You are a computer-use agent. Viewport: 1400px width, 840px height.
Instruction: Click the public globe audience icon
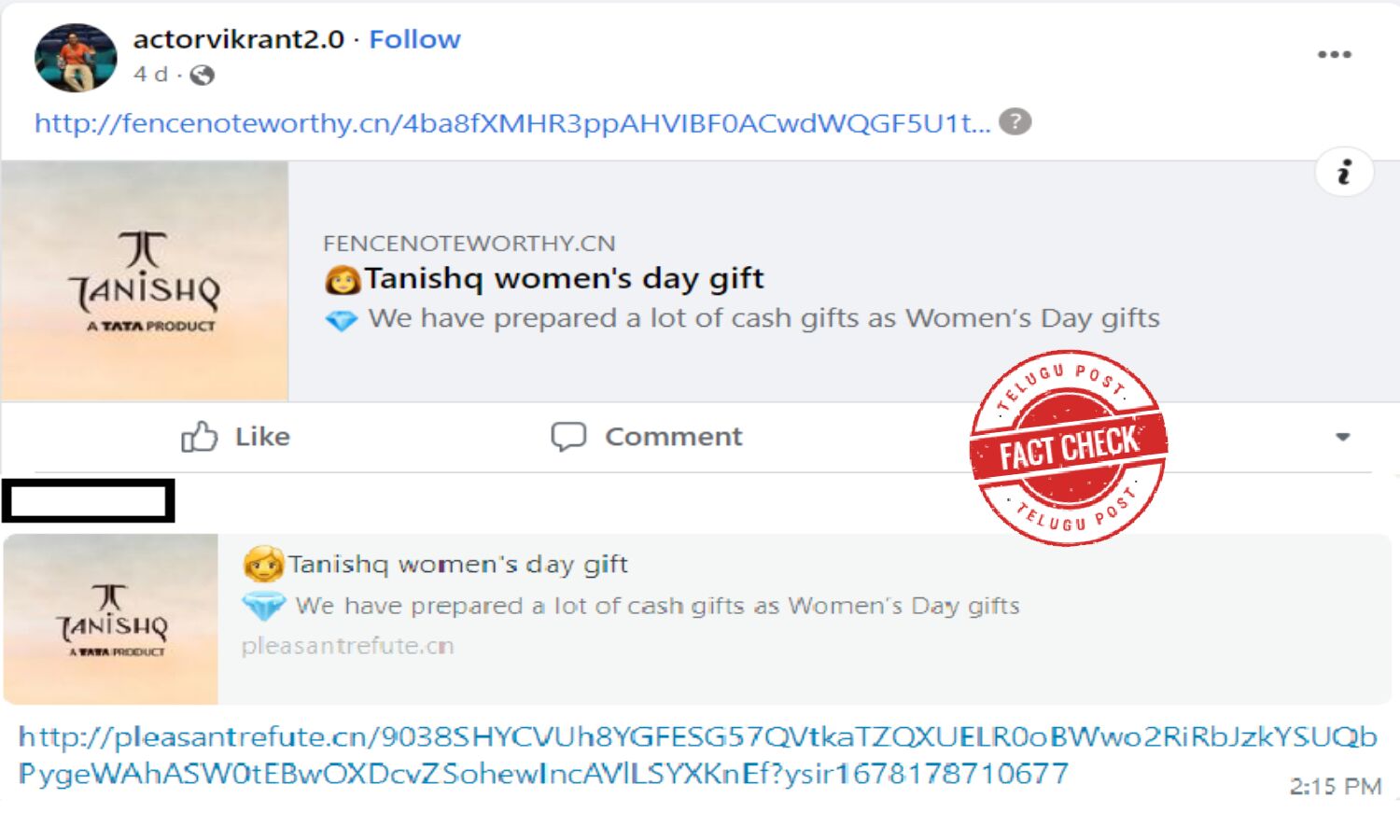point(202,76)
